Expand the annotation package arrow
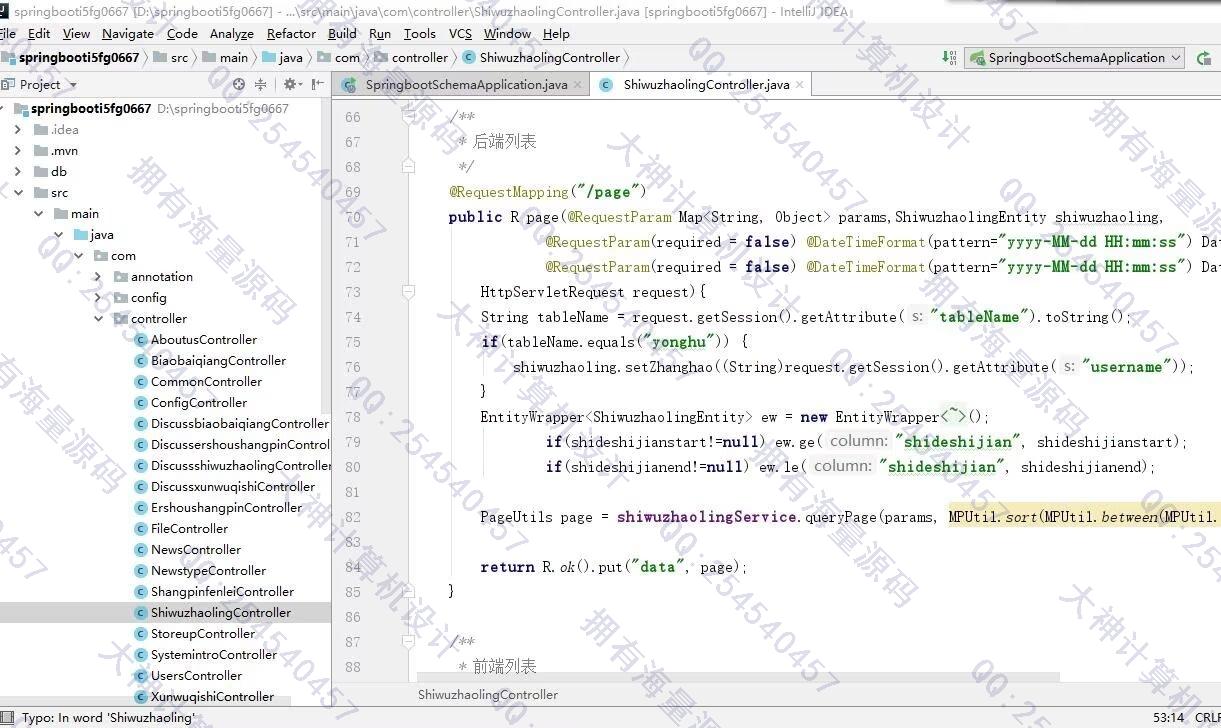The image size is (1221, 728). pyautogui.click(x=99, y=277)
